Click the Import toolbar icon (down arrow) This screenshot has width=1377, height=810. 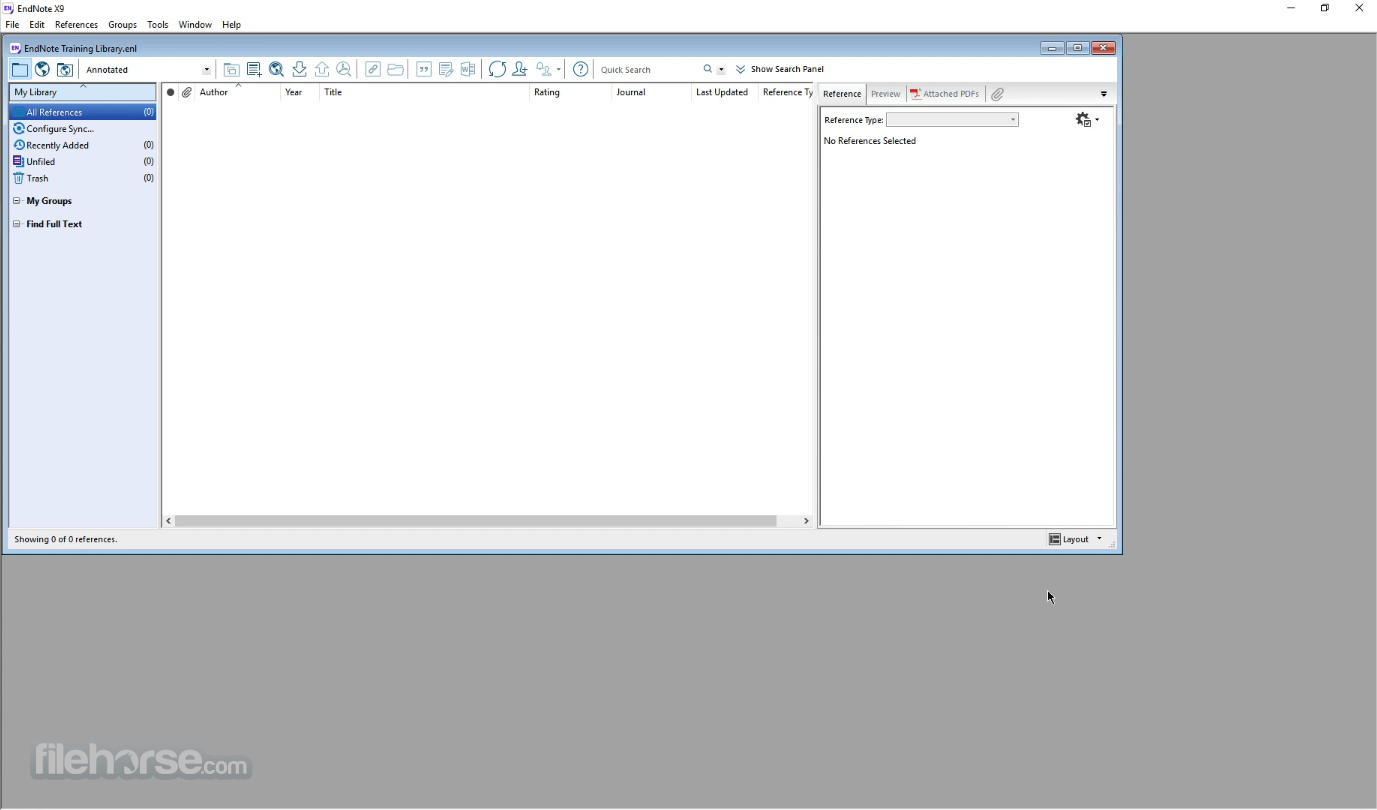click(x=299, y=69)
